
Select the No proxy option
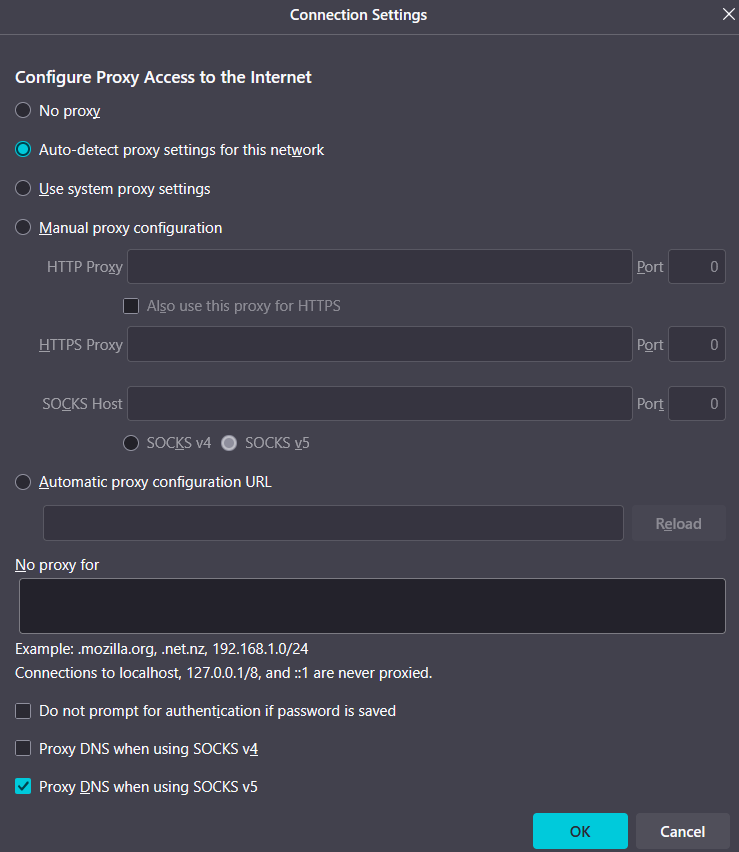point(23,111)
